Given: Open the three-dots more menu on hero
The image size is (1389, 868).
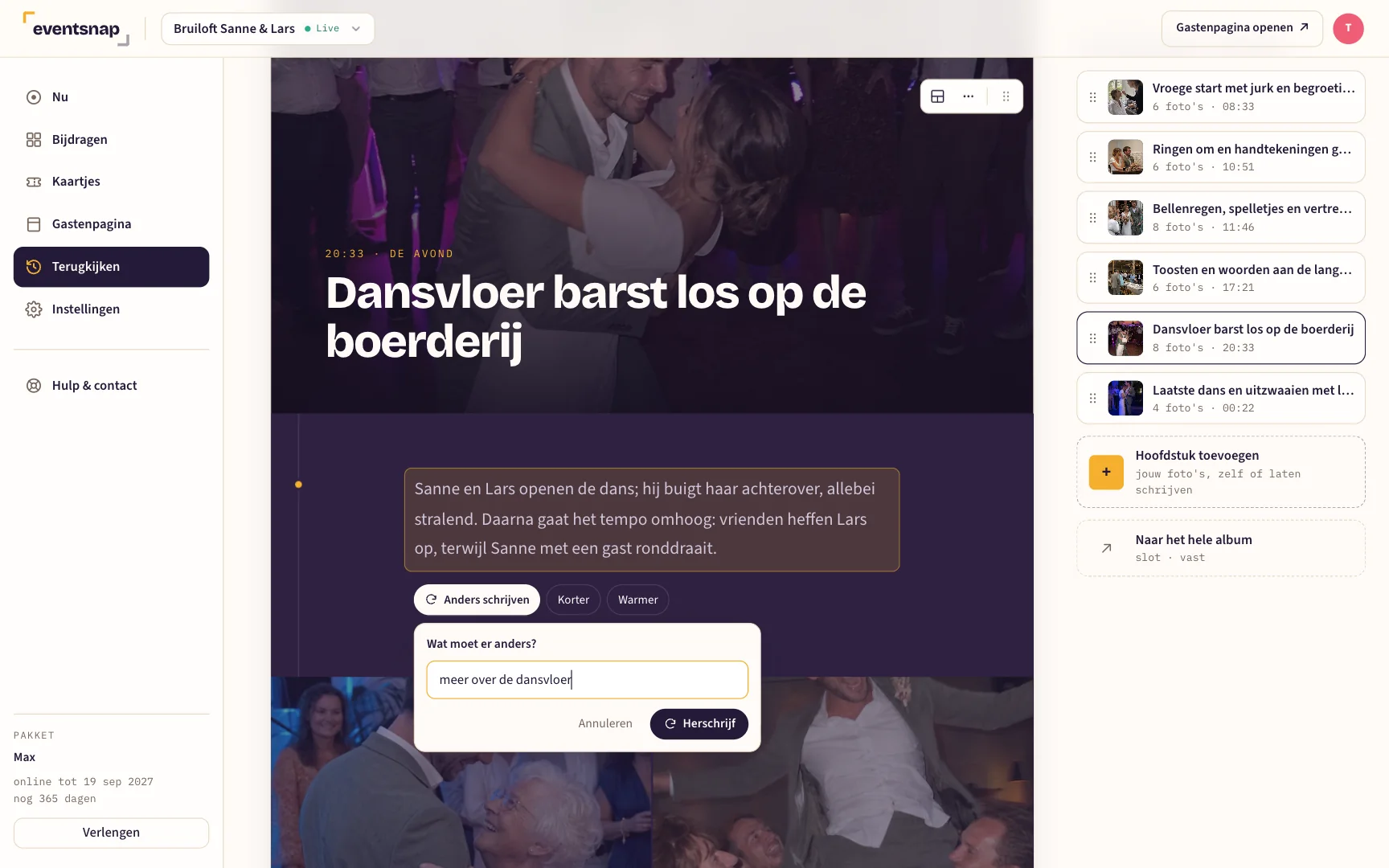Looking at the screenshot, I should coord(969,96).
